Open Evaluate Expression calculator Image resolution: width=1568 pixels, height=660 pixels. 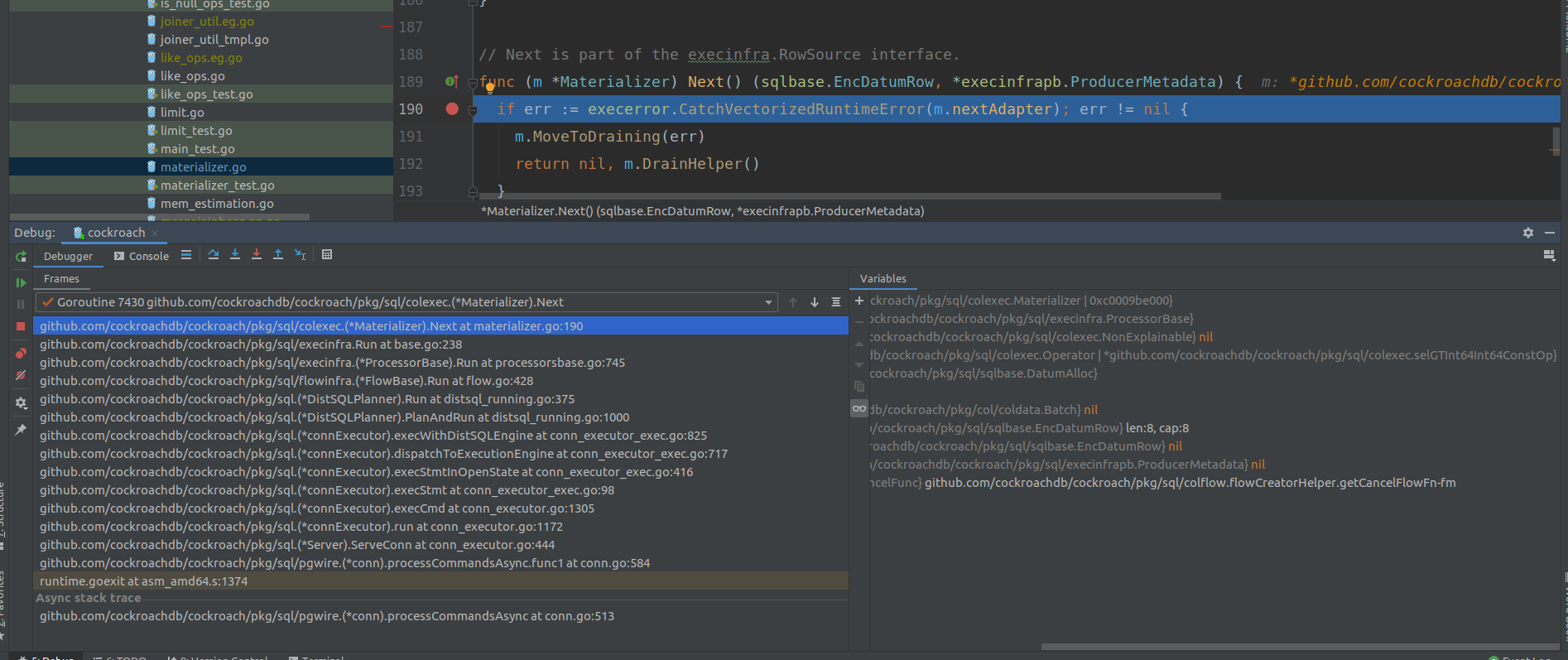pos(327,255)
